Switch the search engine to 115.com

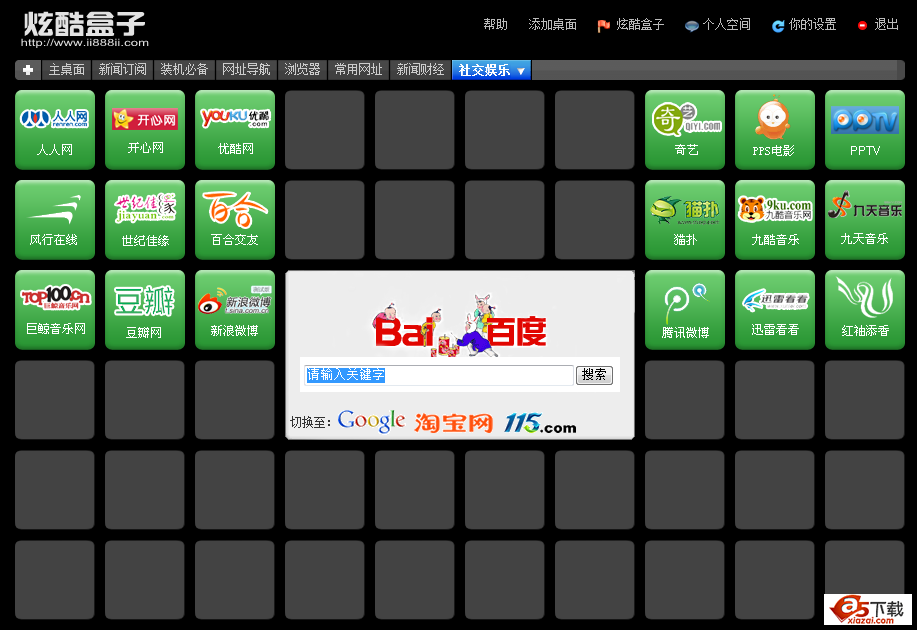(540, 423)
